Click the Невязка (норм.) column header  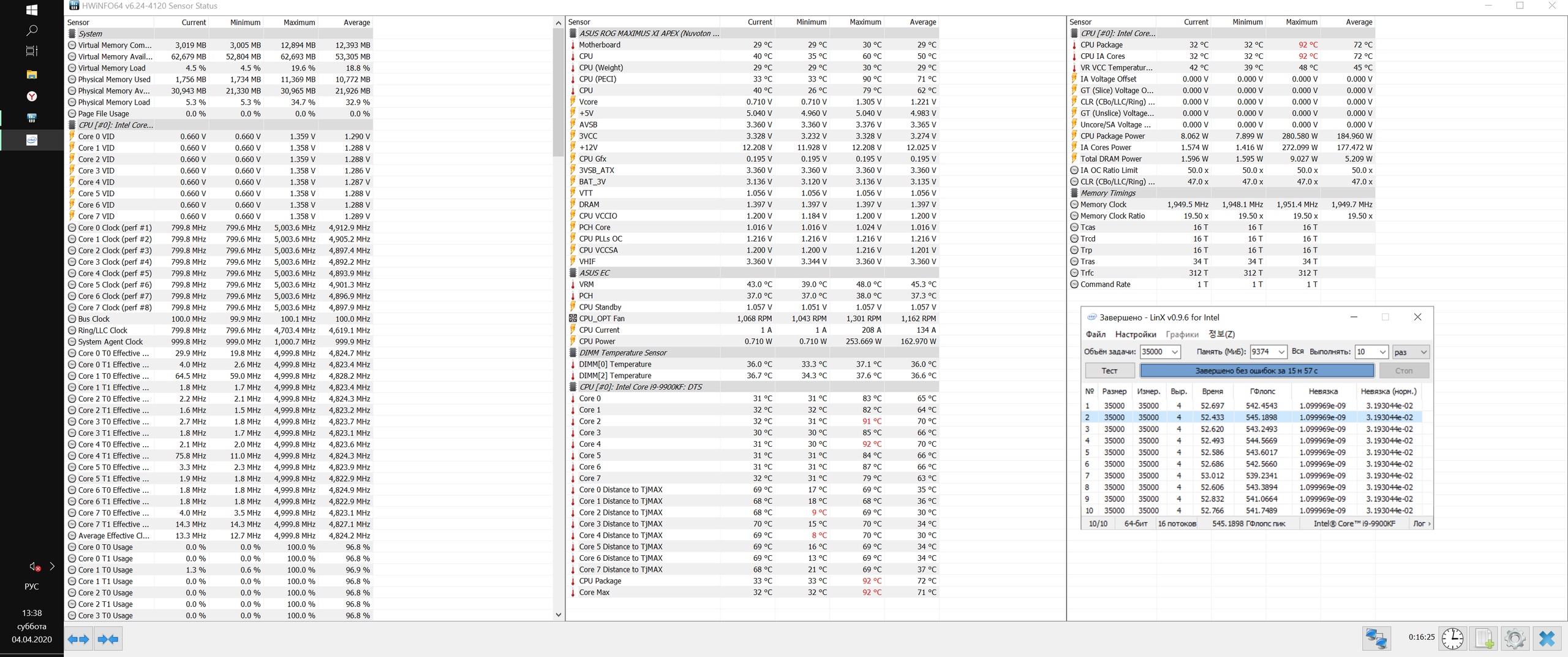pos(1389,391)
